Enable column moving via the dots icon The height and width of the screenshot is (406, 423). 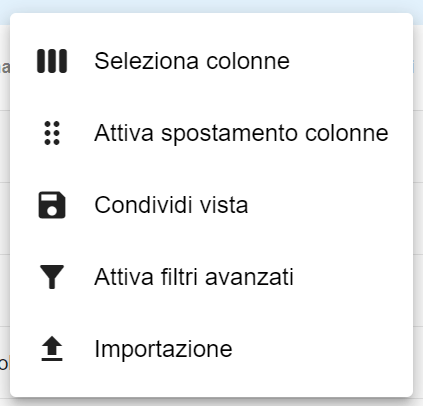coord(52,133)
